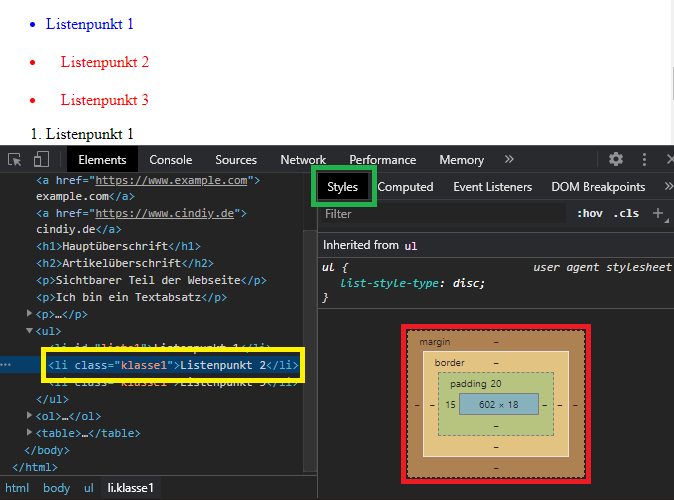Collapse the ul element node
The width and height of the screenshot is (674, 500).
point(29,331)
